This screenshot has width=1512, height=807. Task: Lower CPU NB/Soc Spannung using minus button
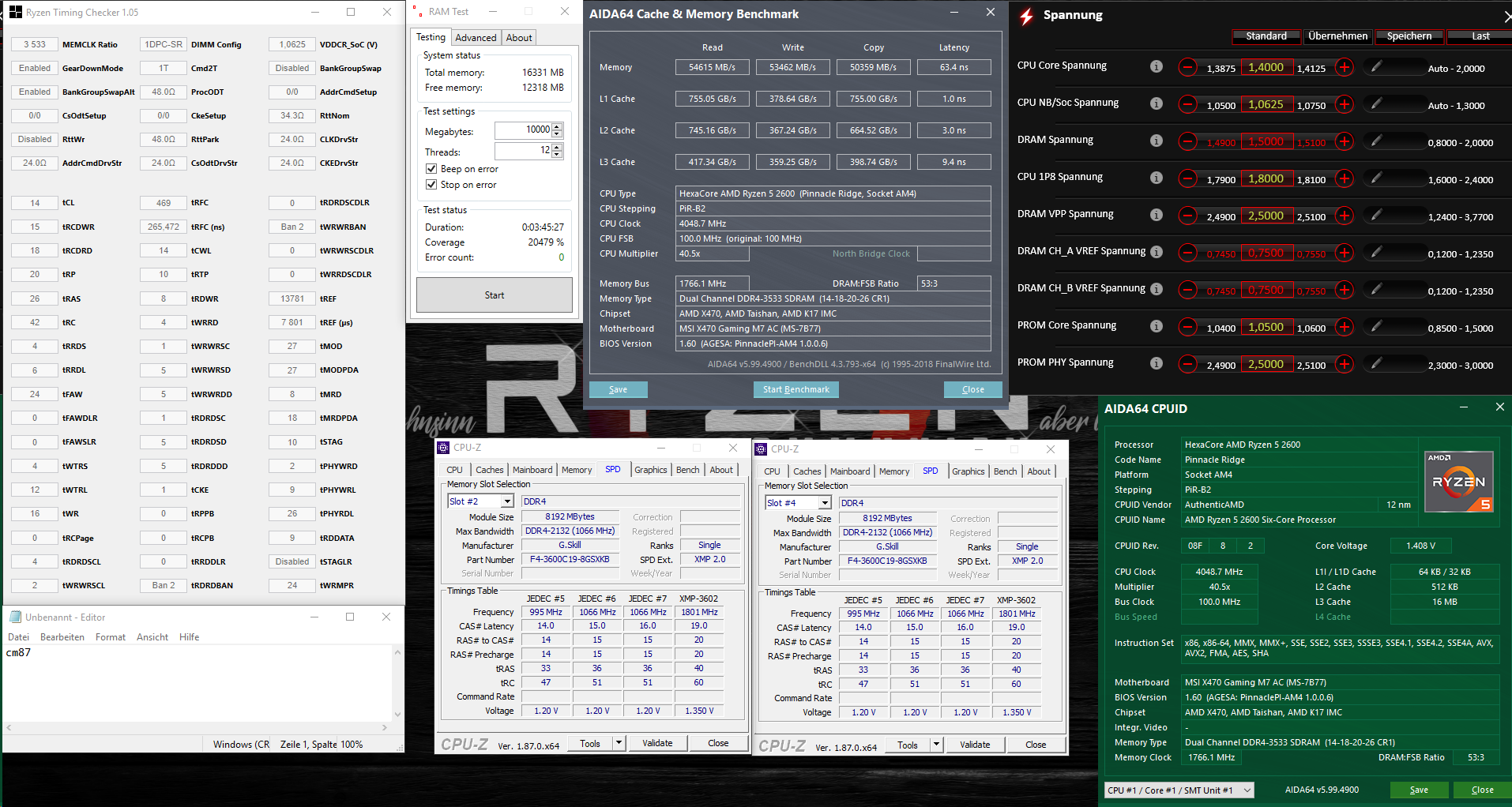1187,104
